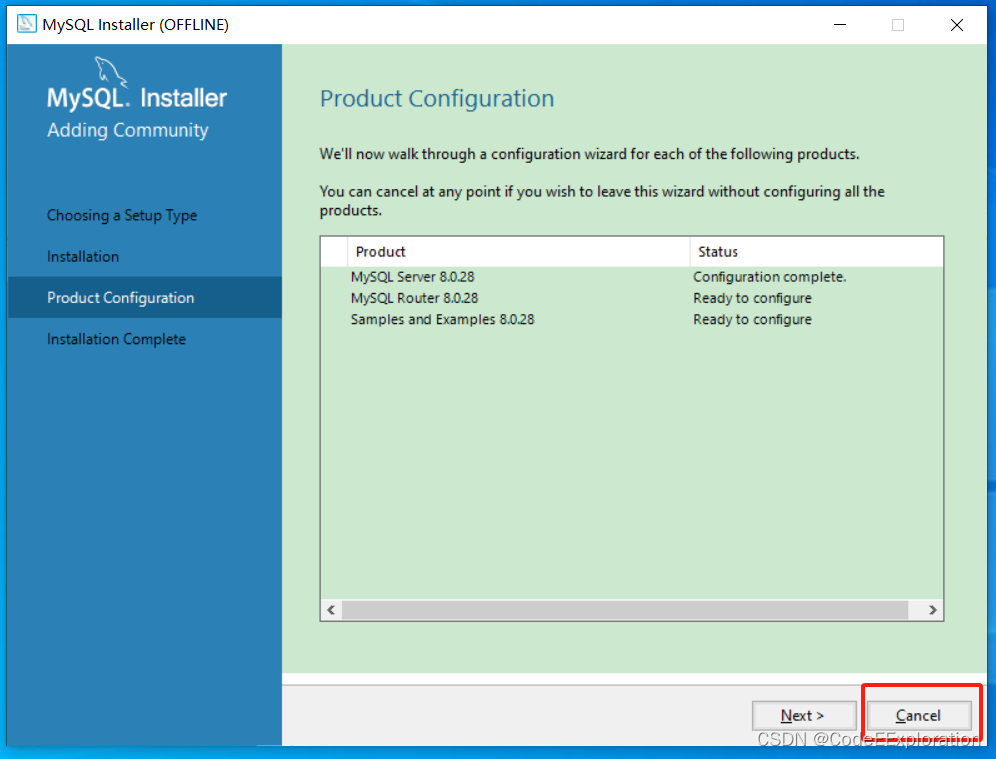Select the MySQL Router 8.0.28 row
This screenshot has height=759, width=996.
point(631,298)
